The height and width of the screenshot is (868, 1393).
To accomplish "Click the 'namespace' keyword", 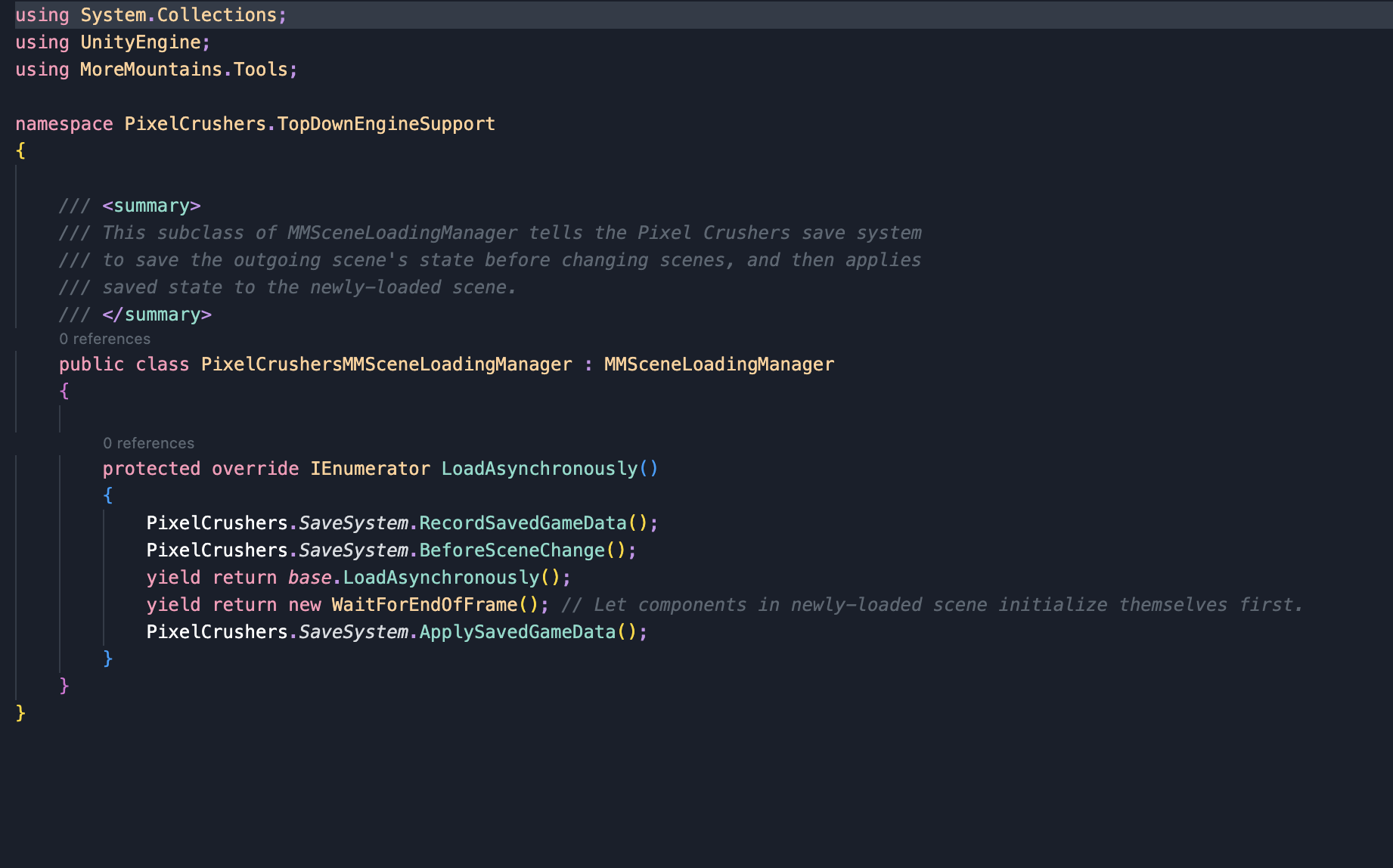I will [x=64, y=124].
